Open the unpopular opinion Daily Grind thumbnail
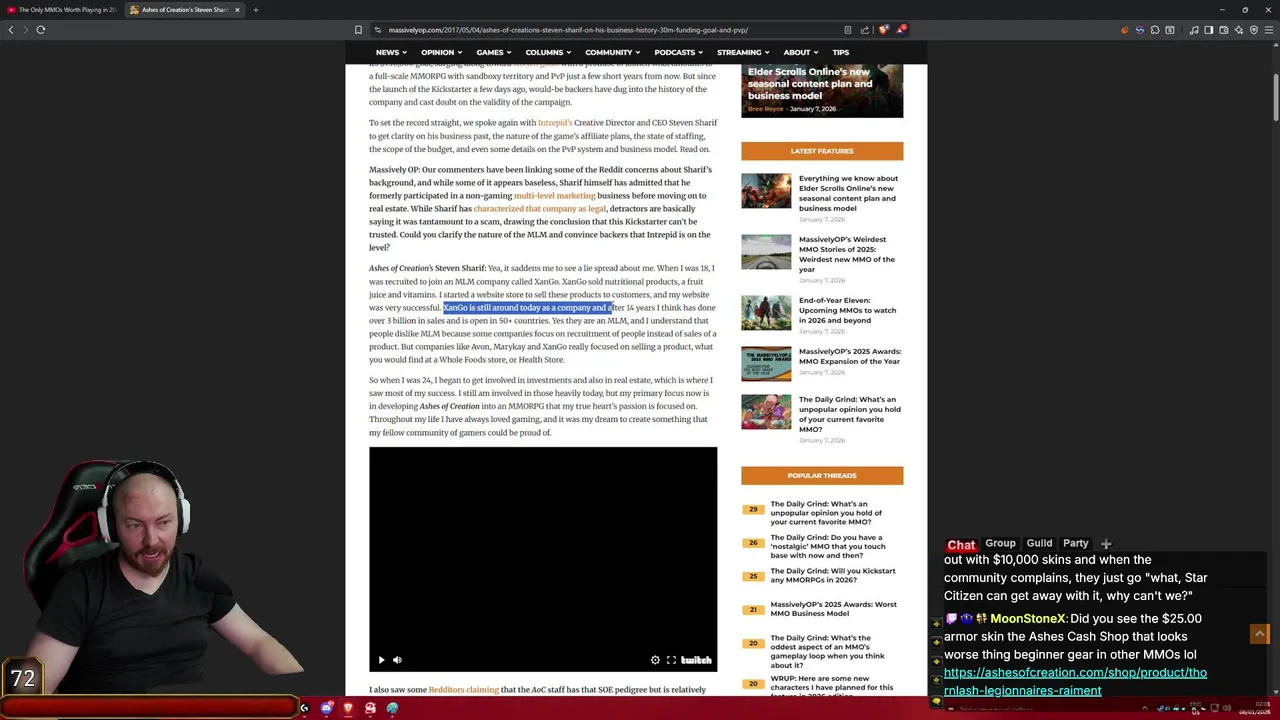The height and width of the screenshot is (720, 1280). 766,412
